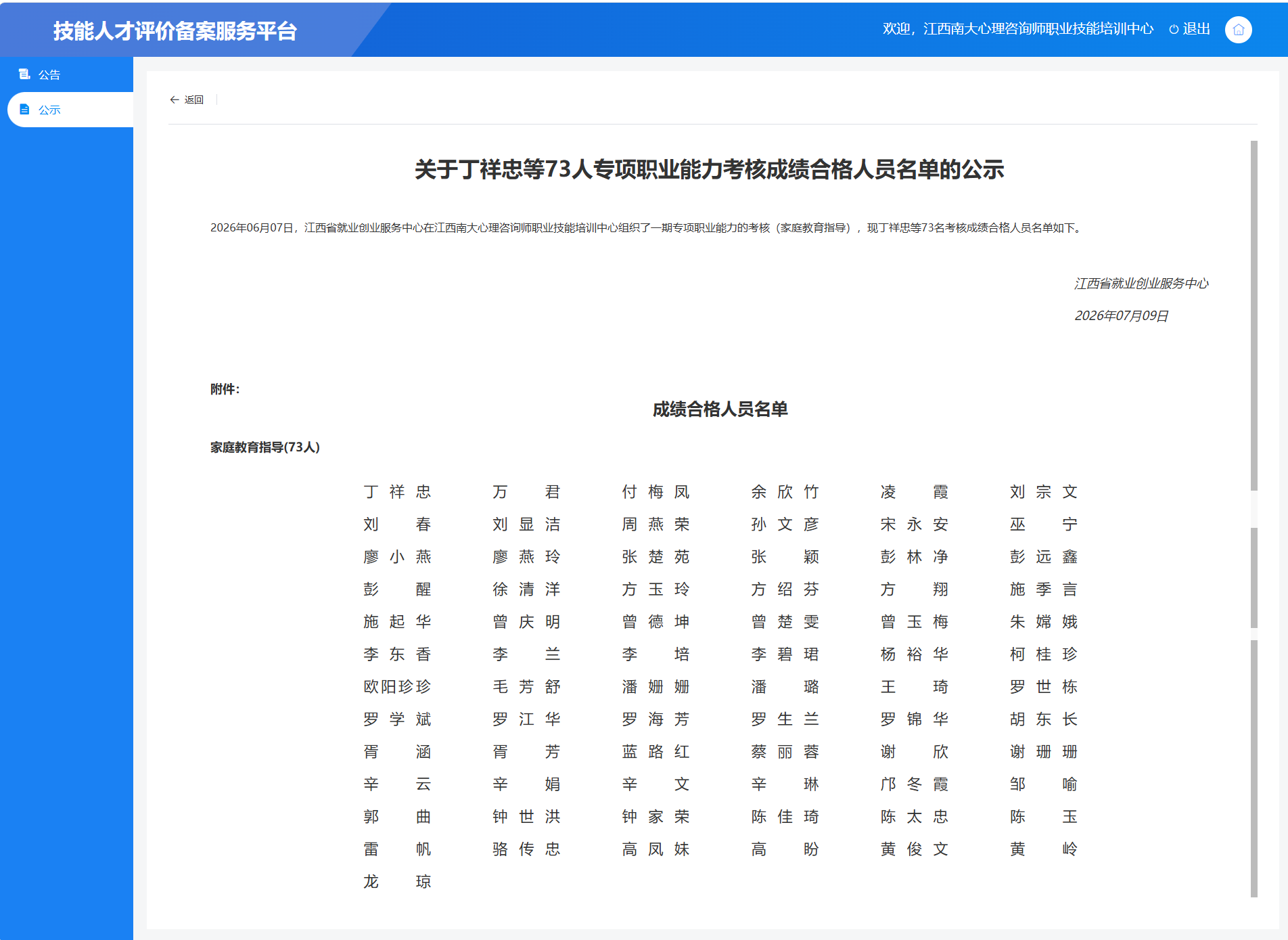Viewport: 1288px width, 940px height.
Task: Select the name 柯桂珍
Action: pos(1043,654)
